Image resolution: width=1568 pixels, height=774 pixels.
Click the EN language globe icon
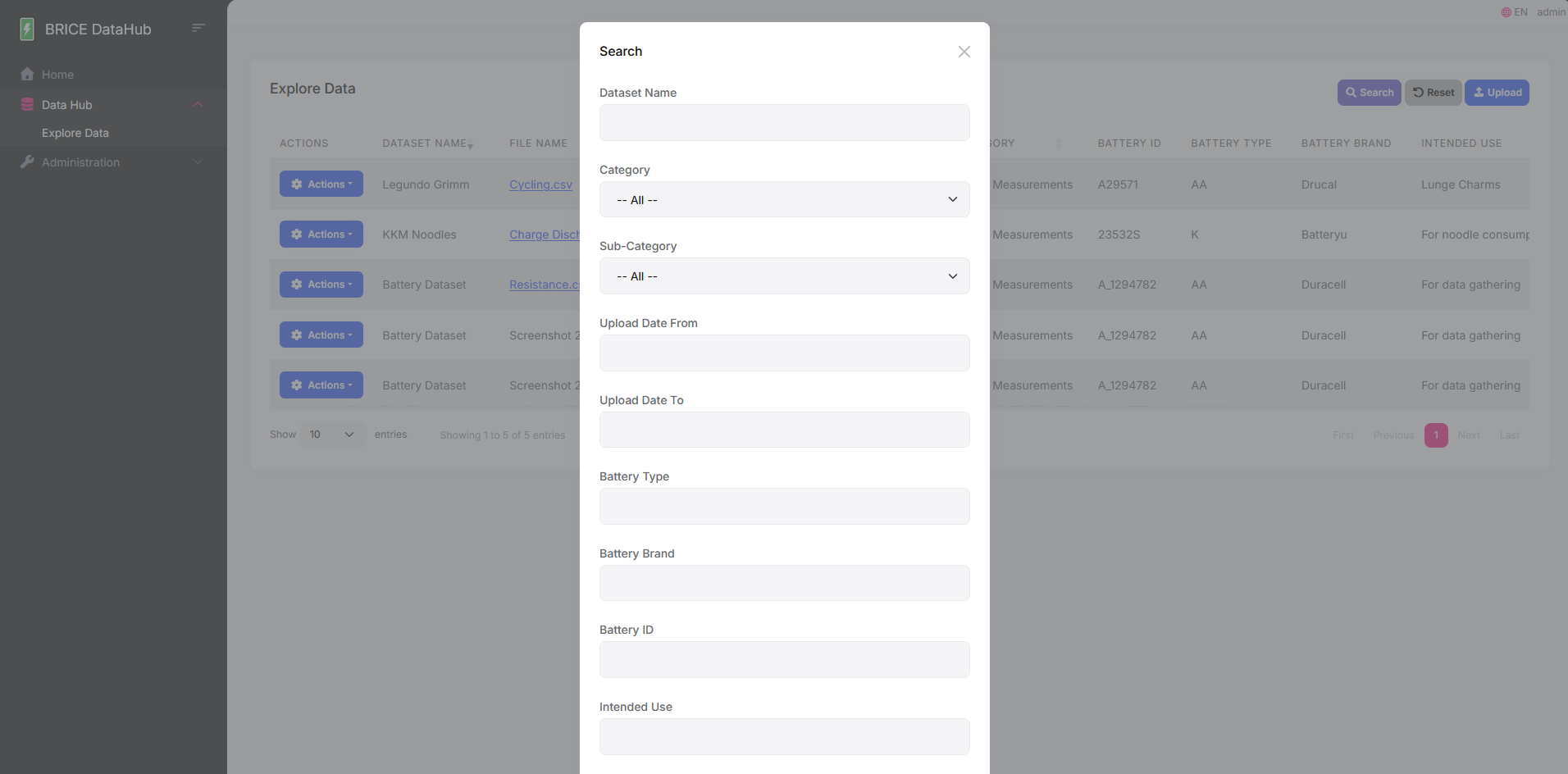[x=1506, y=12]
